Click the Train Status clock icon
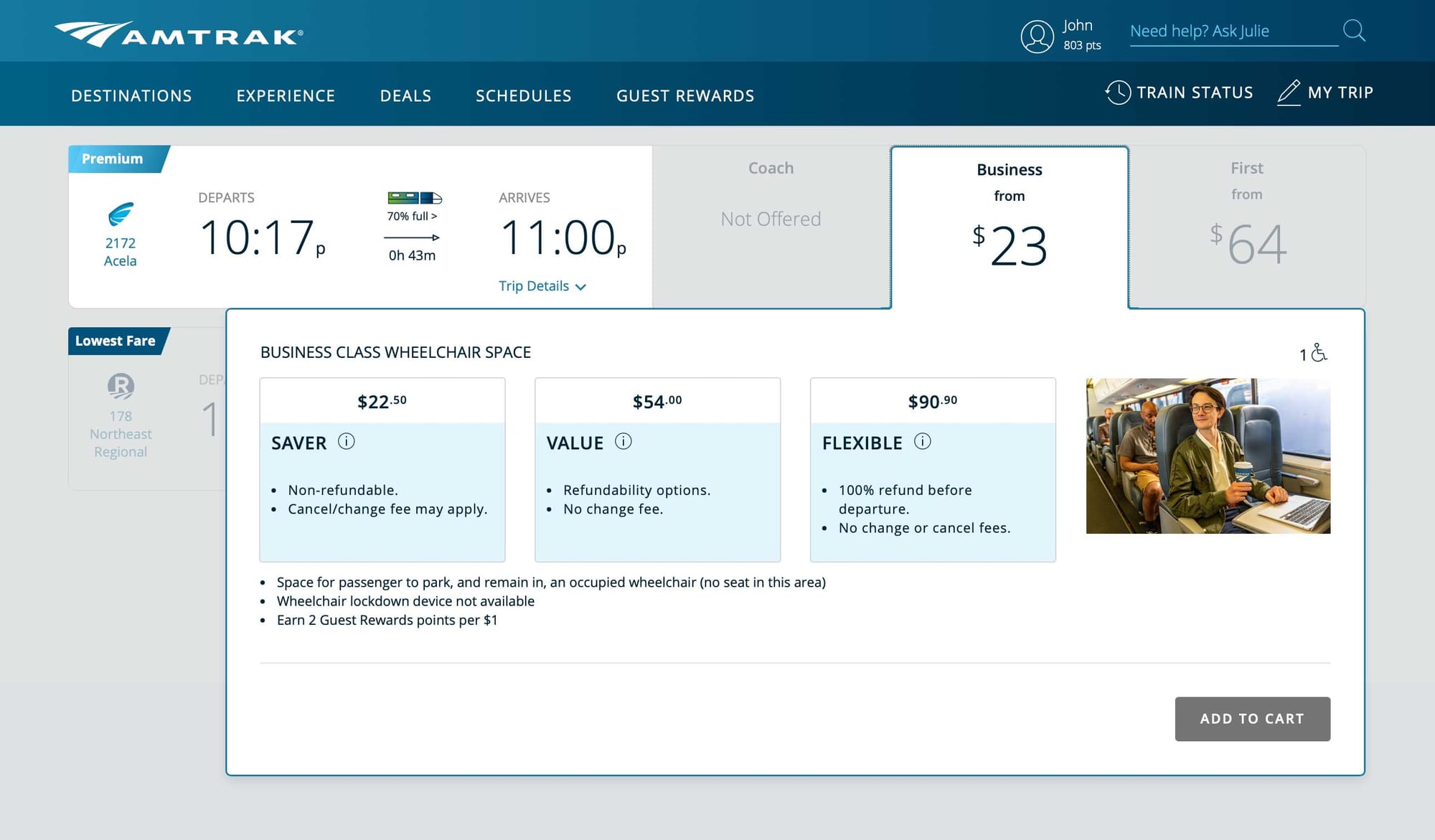The width and height of the screenshot is (1435, 840). (1118, 93)
